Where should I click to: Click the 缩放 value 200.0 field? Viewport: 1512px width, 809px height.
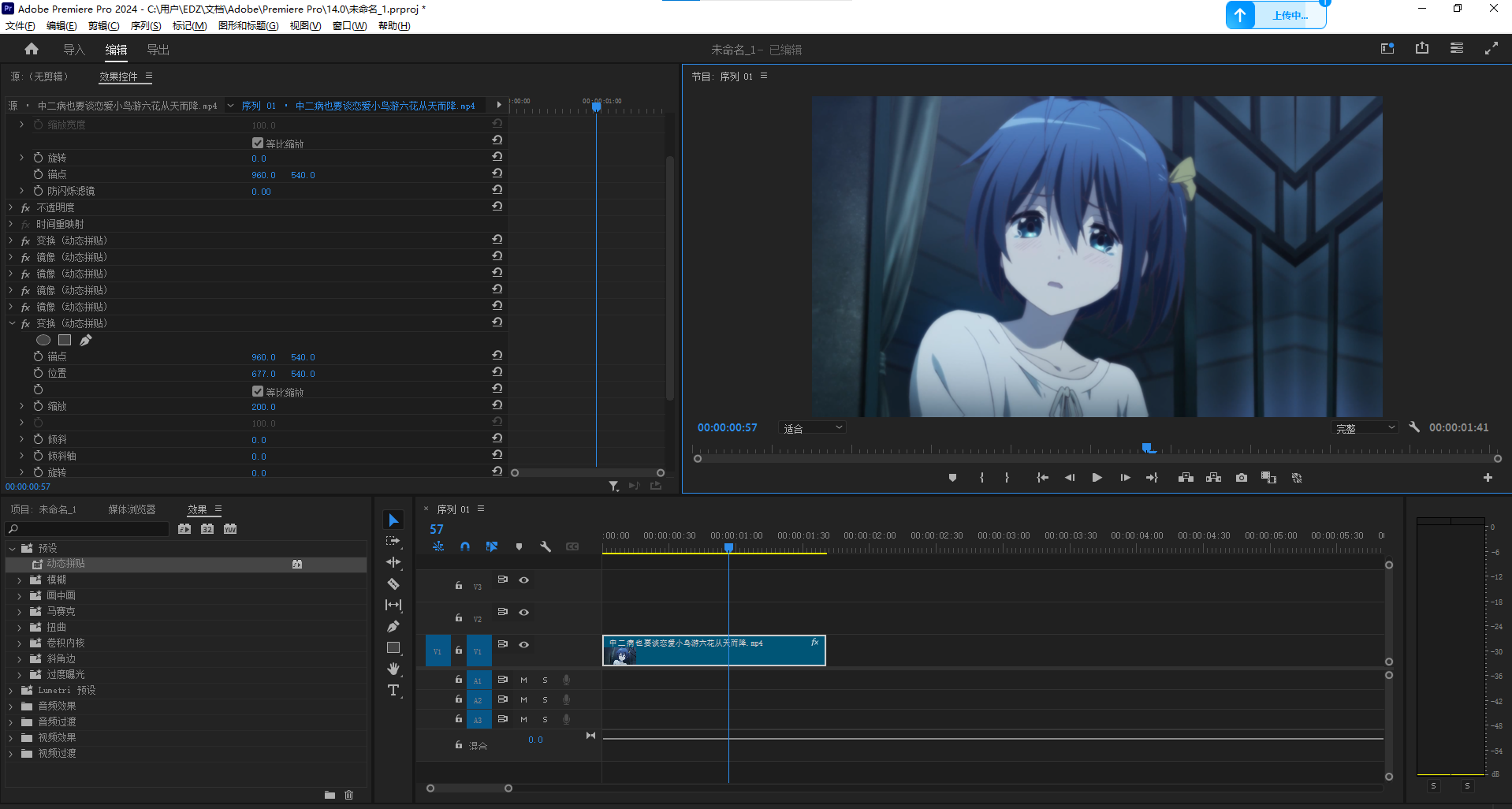263,407
